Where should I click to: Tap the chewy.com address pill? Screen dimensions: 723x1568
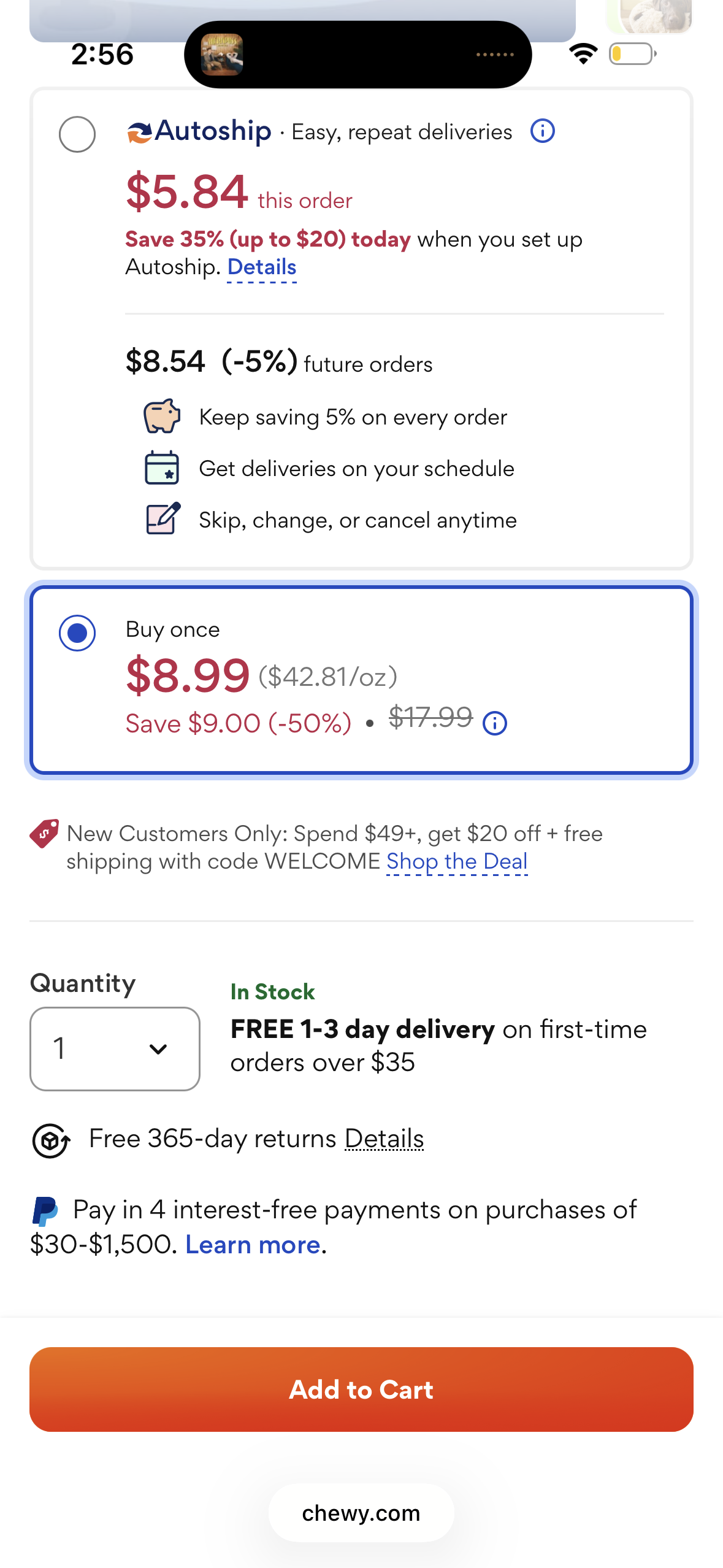(x=361, y=1513)
